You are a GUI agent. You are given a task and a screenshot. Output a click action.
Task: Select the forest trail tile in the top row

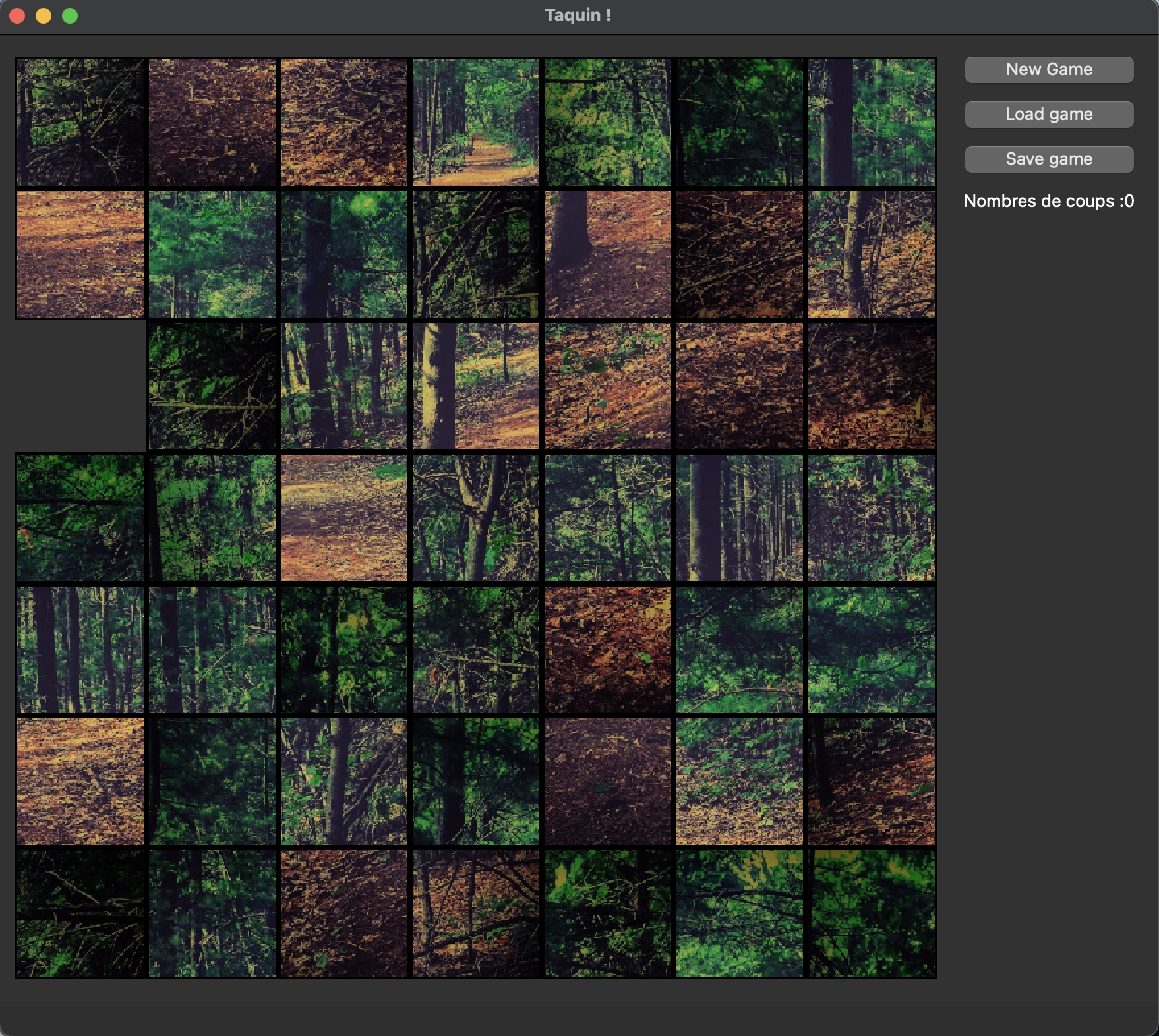point(475,123)
